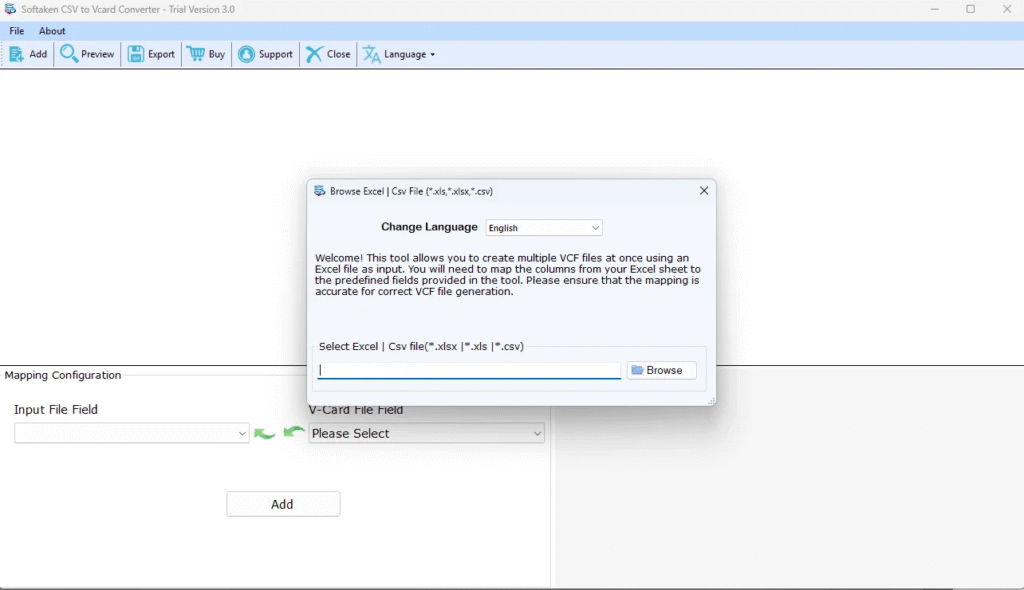Open the Buy cart option

click(x=206, y=54)
